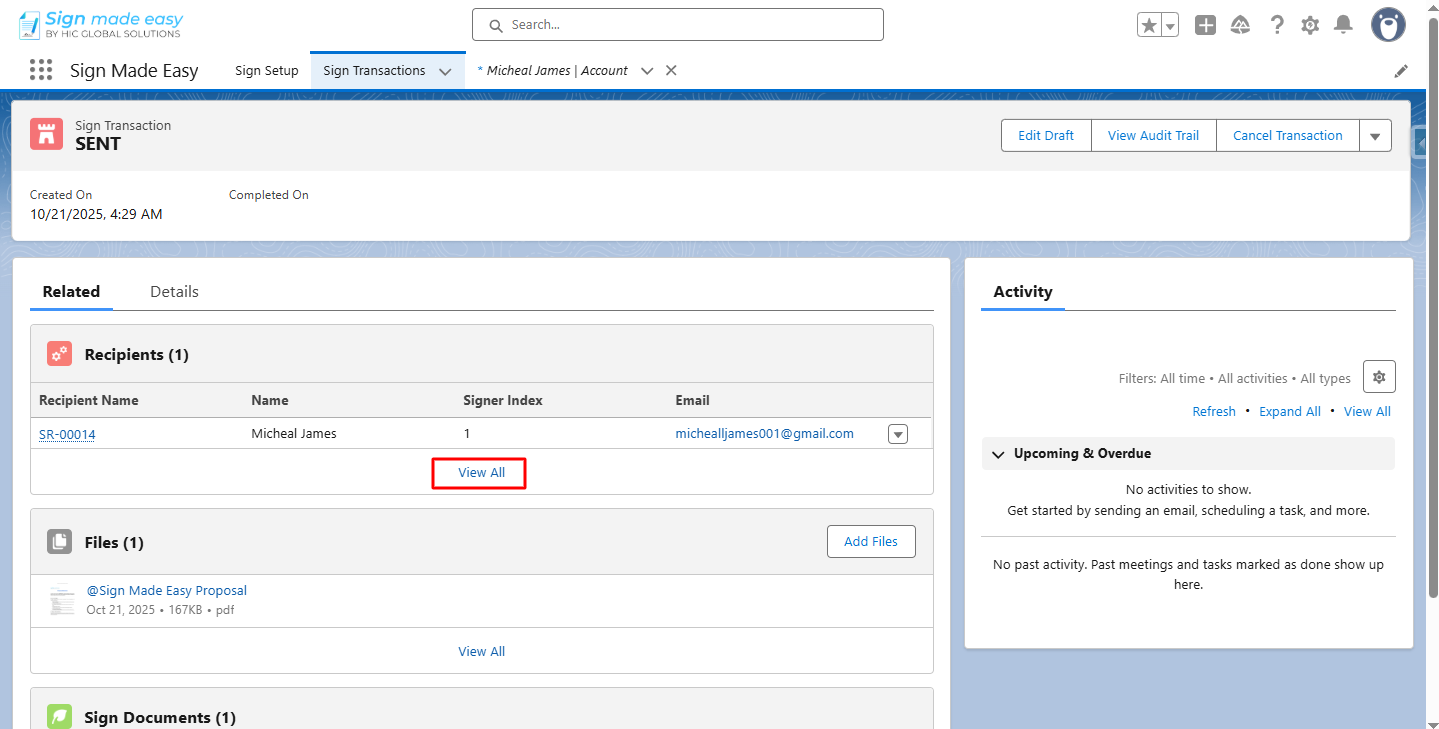Click the michealljames001@gmail.com email link
1439x729 pixels.
(765, 434)
